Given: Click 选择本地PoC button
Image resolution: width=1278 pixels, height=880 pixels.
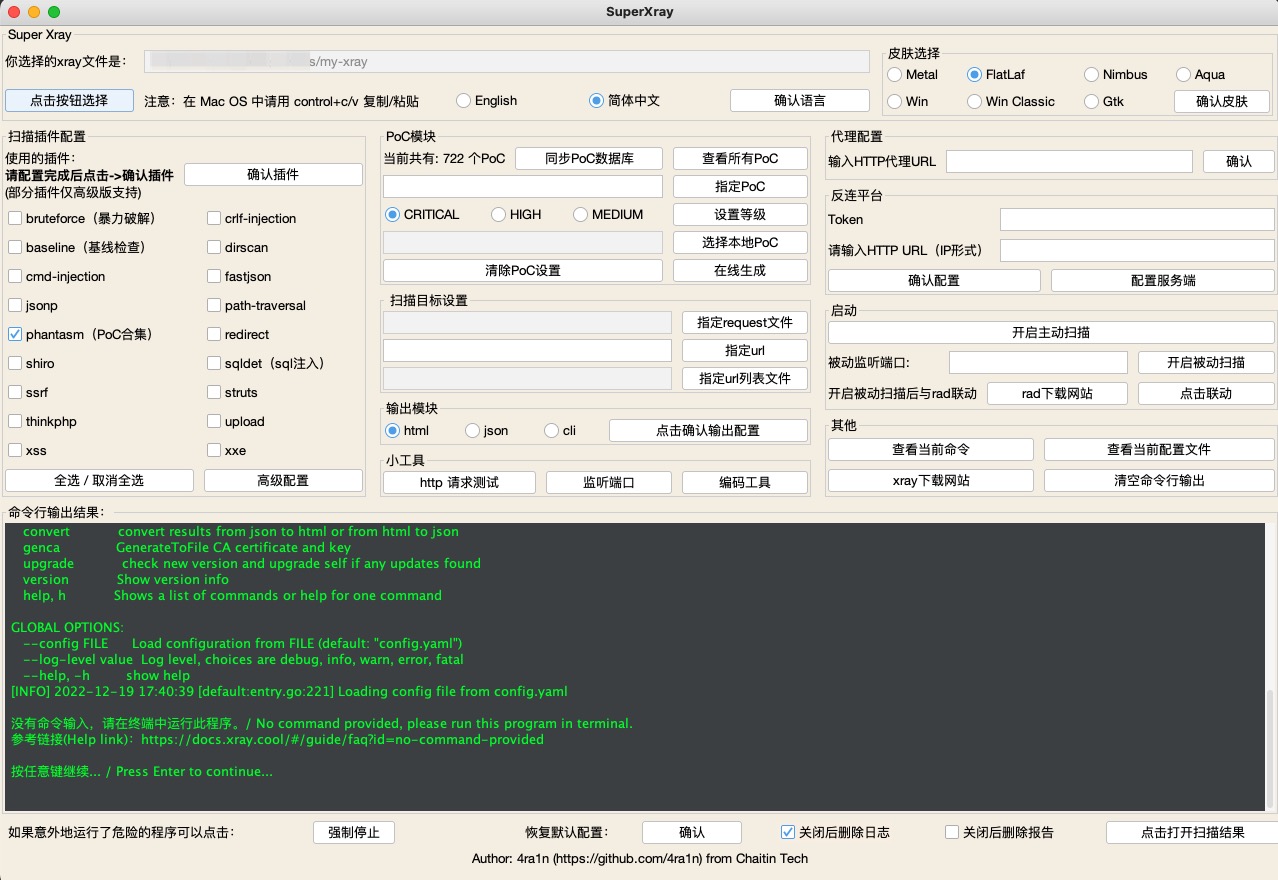Looking at the screenshot, I should coord(740,242).
